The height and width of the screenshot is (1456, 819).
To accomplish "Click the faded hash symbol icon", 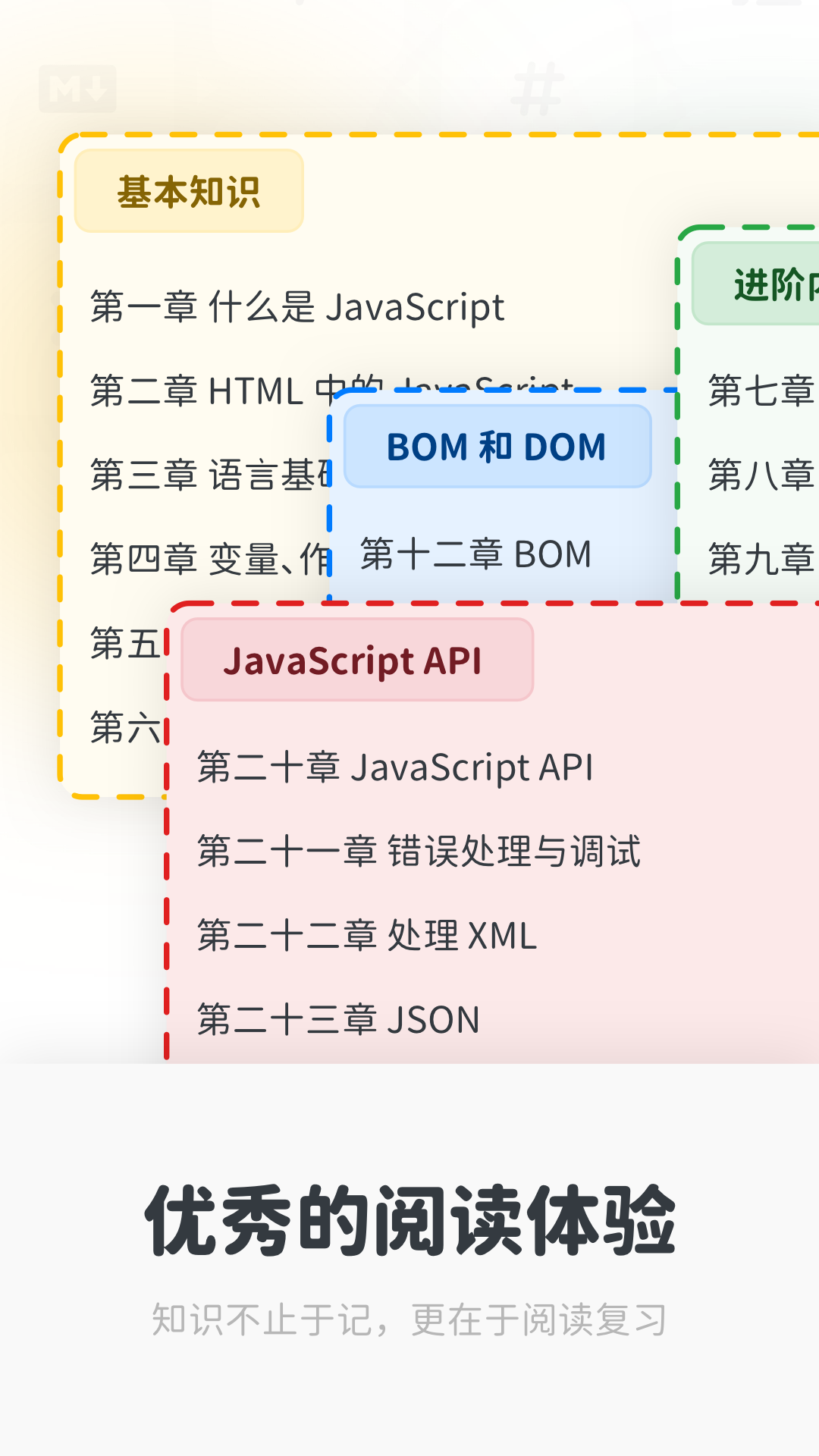I will tap(538, 89).
